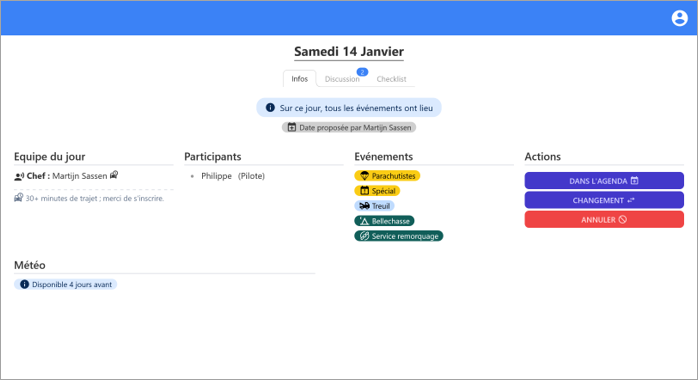The height and width of the screenshot is (380, 698).
Task: Click info icon in events notice banner
Action: (x=270, y=108)
